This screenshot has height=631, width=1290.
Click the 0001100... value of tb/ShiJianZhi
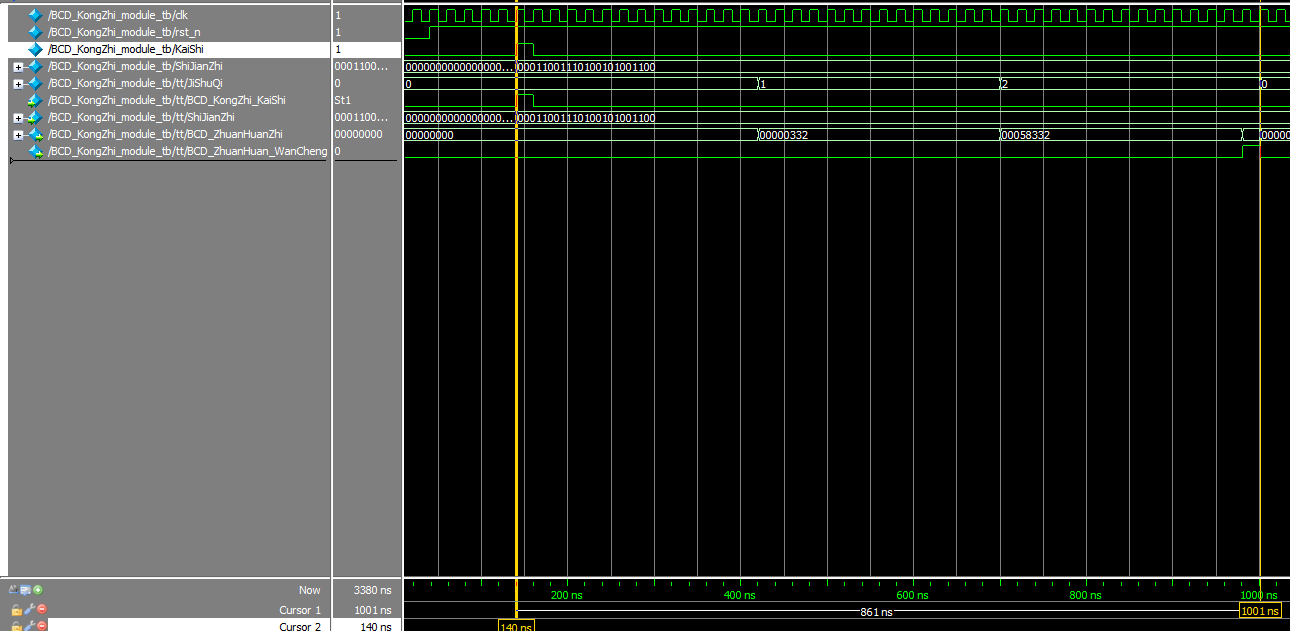(360, 66)
